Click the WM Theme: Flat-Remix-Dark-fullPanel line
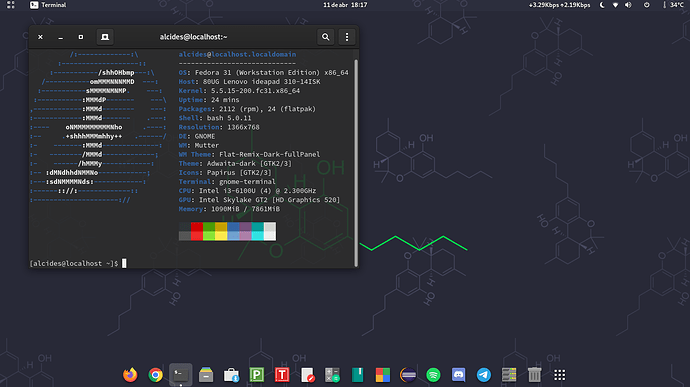 click(x=250, y=154)
